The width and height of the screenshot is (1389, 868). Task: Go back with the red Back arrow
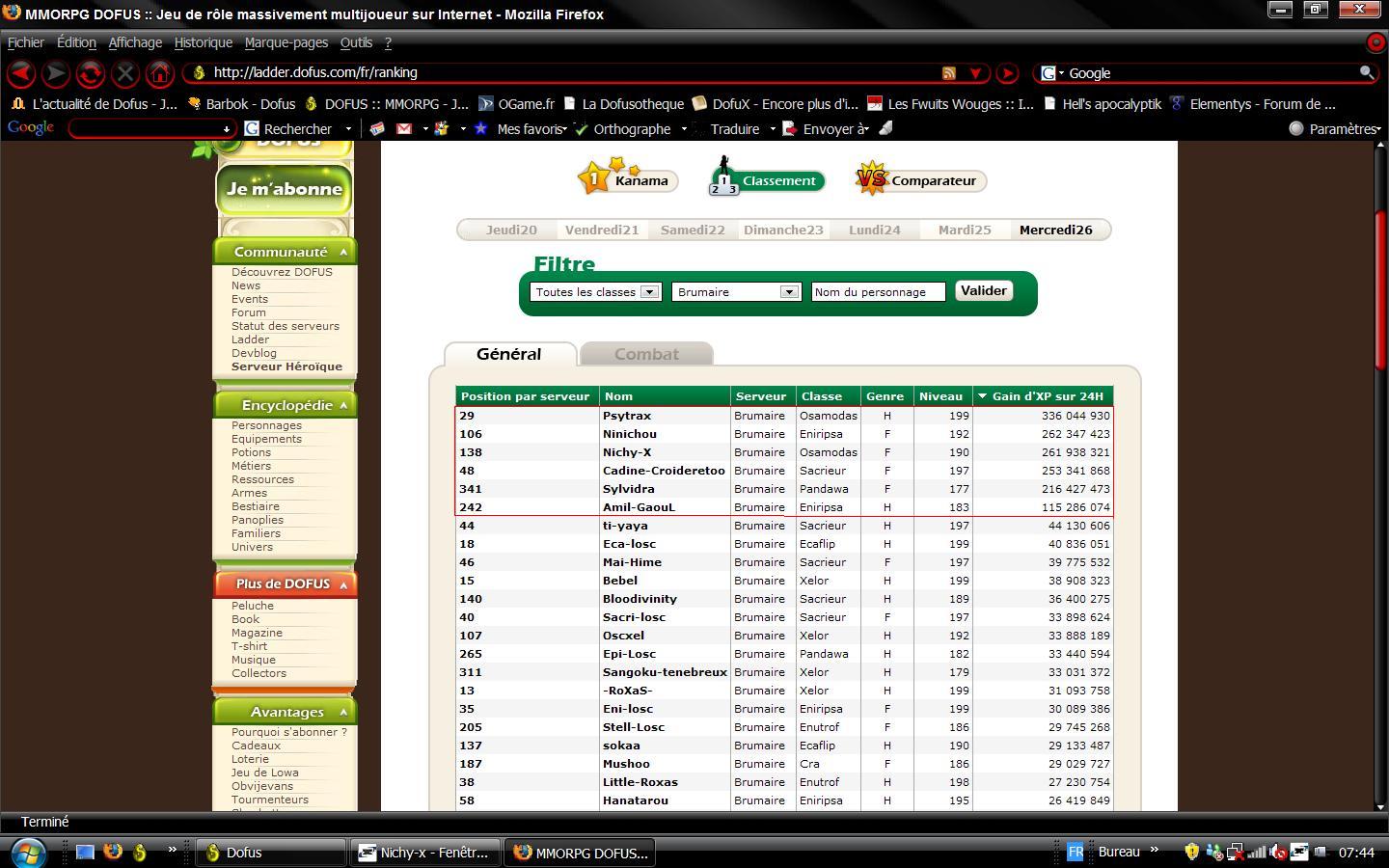[x=22, y=73]
